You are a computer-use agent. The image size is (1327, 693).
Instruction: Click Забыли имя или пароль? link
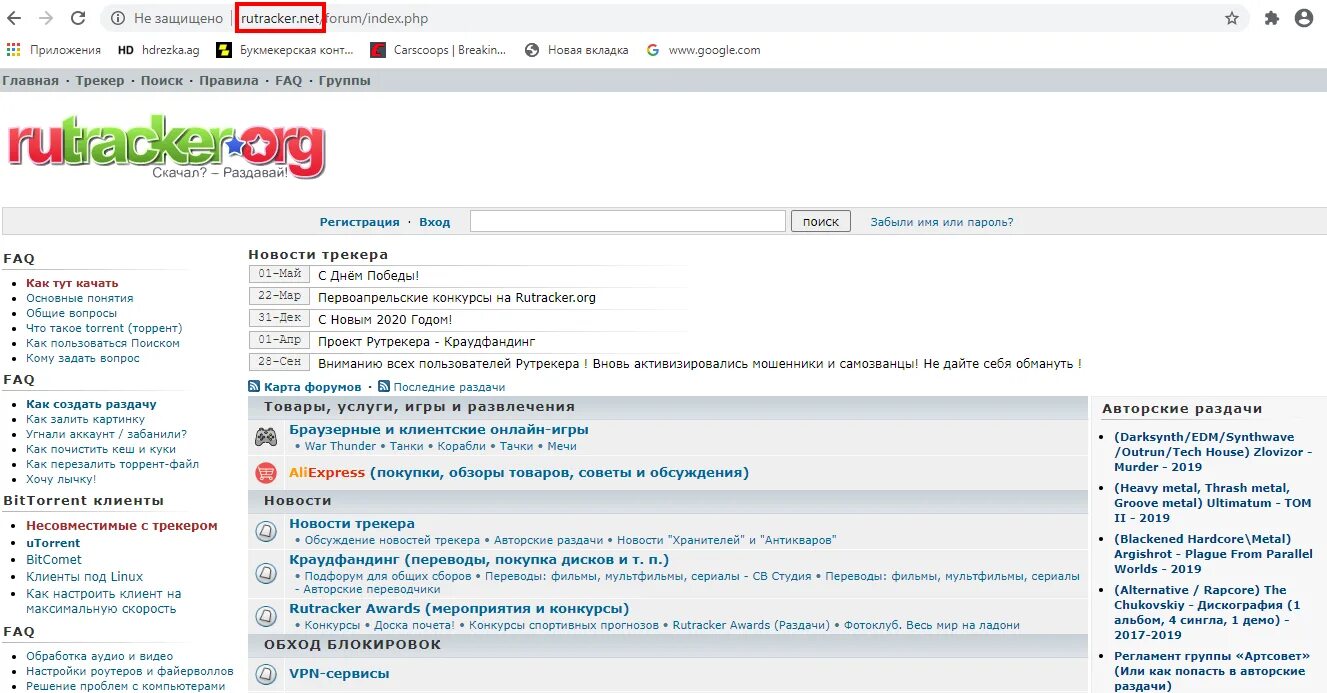[x=942, y=222]
